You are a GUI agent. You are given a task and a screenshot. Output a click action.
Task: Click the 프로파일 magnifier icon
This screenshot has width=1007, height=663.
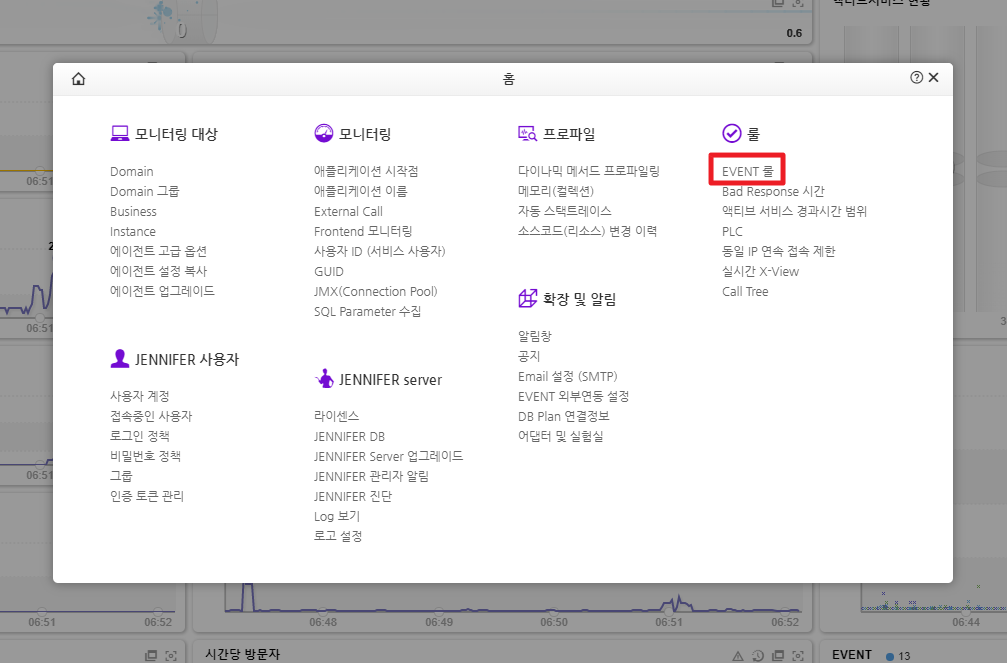(527, 133)
